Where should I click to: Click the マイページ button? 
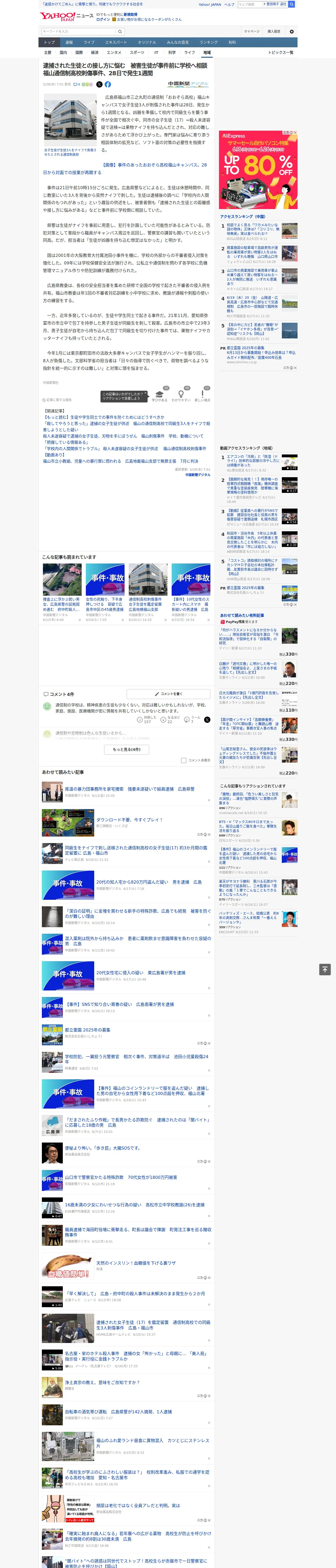pyautogui.click(x=252, y=31)
